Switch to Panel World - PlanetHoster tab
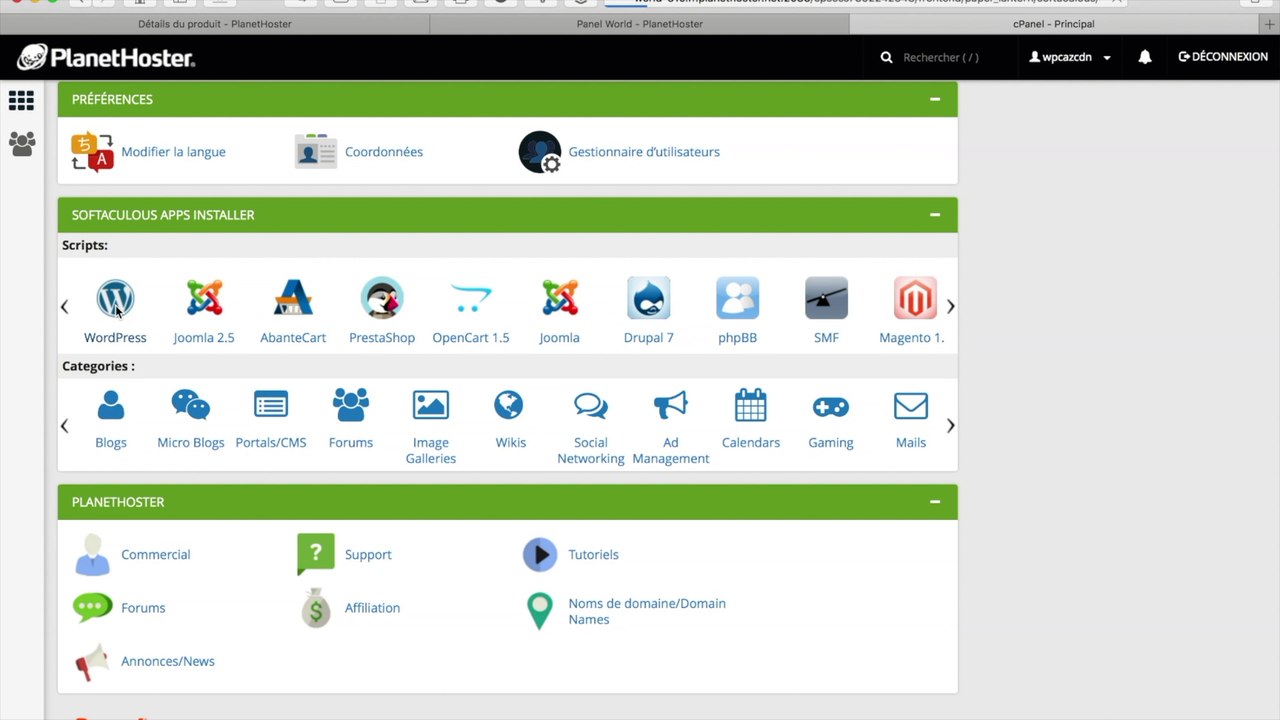The image size is (1280, 720). point(640,24)
